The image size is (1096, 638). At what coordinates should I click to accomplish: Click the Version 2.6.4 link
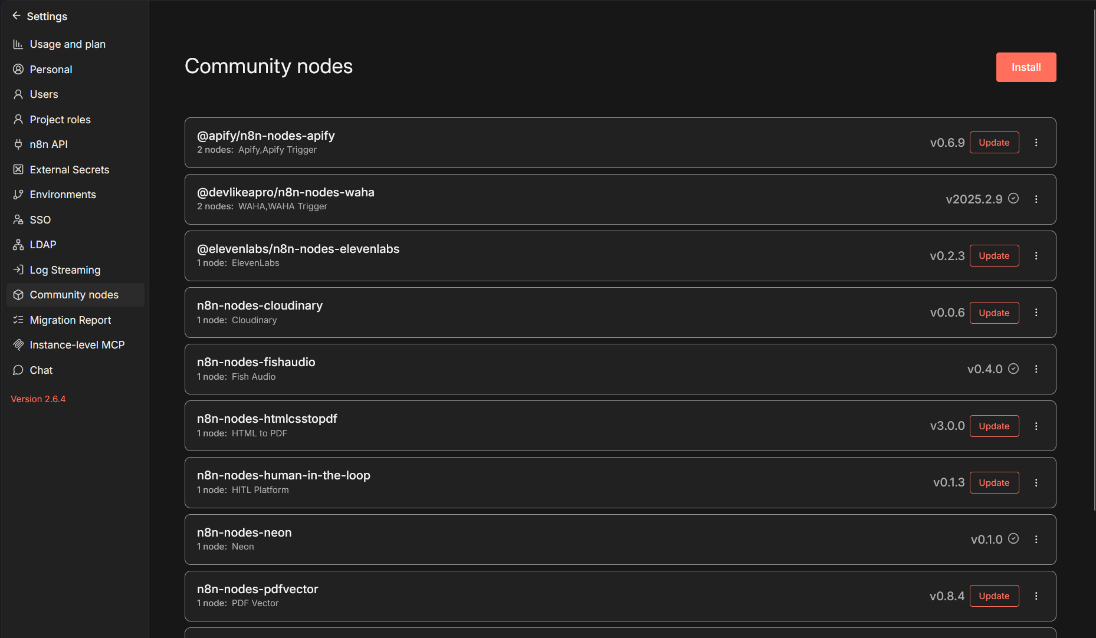[38, 399]
